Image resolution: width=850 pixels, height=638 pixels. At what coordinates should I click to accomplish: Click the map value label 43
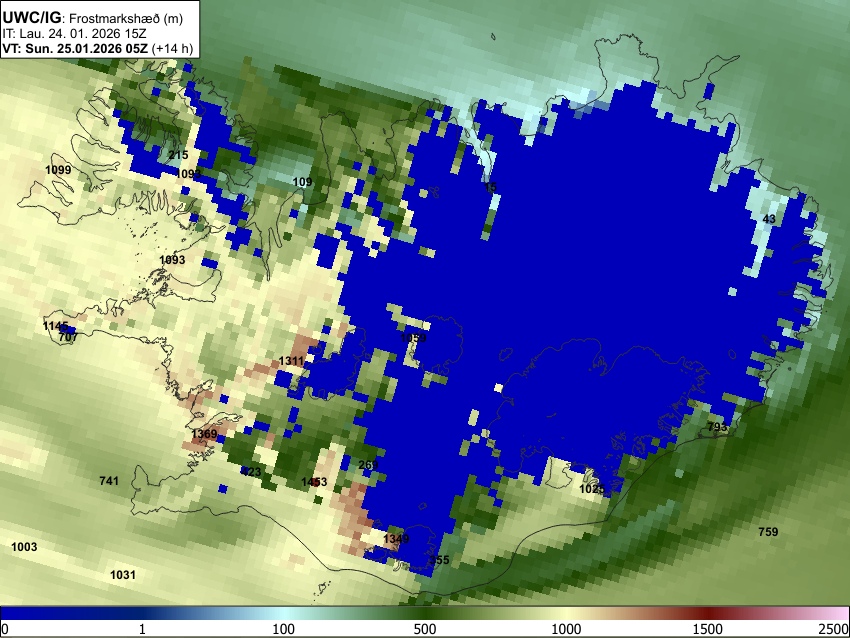pos(769,219)
